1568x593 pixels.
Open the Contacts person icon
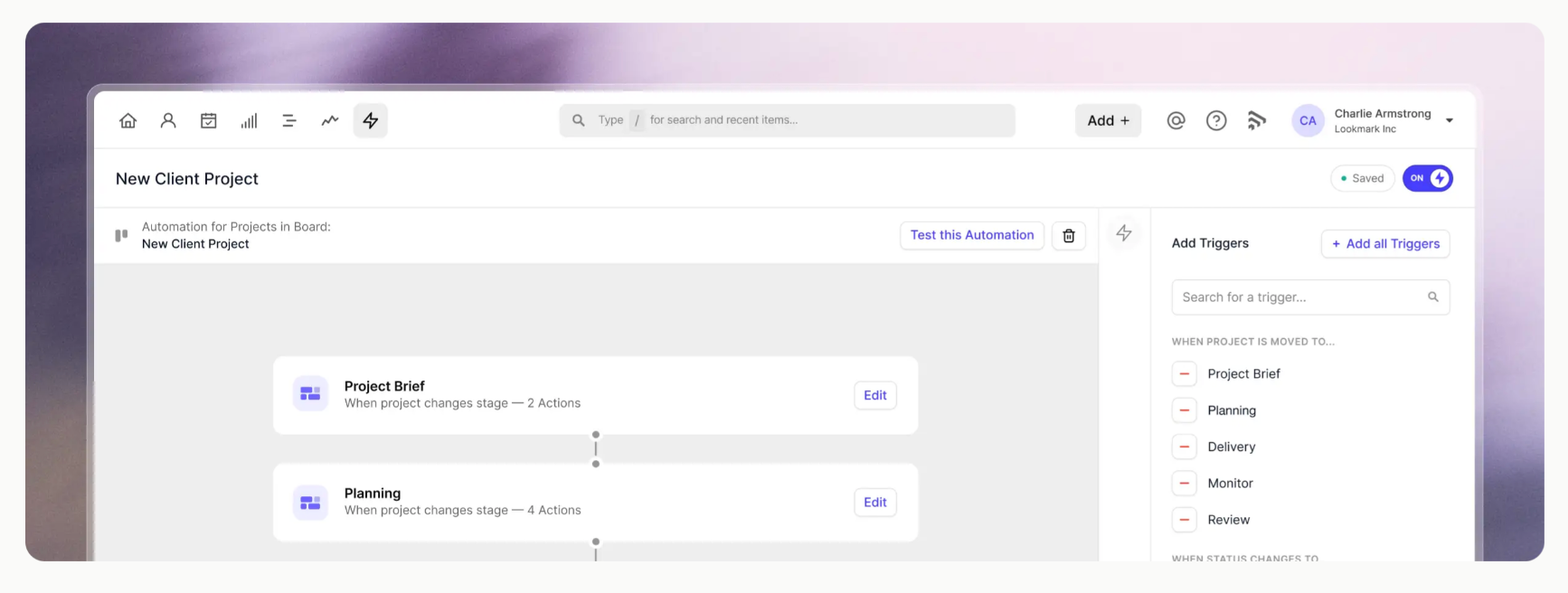point(168,120)
